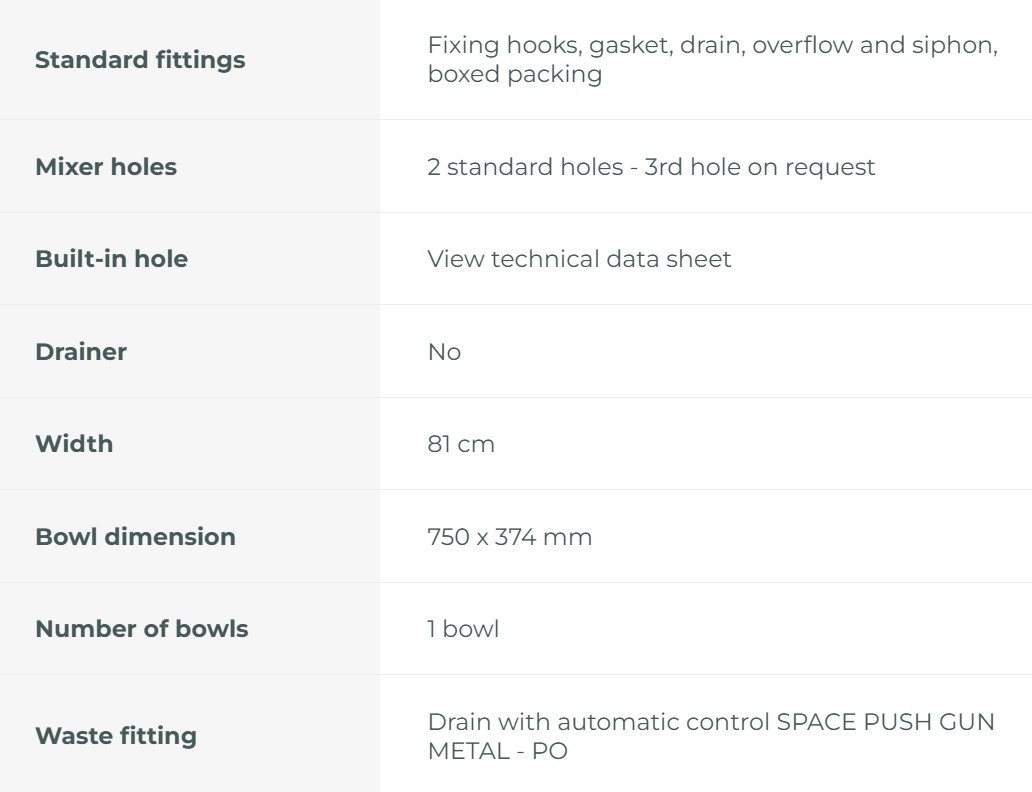Image resolution: width=1032 pixels, height=792 pixels.
Task: Click the 750 x 374 mm value
Action: pyautogui.click(x=509, y=537)
